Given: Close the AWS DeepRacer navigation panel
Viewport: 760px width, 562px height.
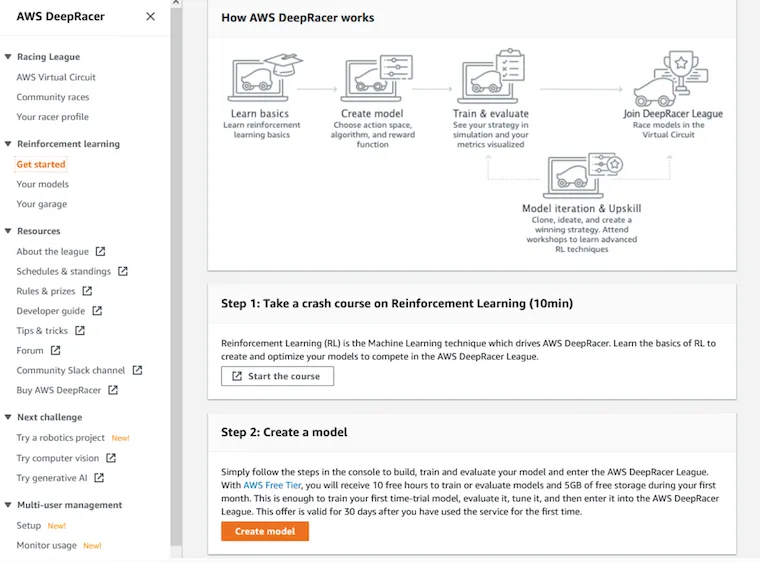Looking at the screenshot, I should (151, 16).
